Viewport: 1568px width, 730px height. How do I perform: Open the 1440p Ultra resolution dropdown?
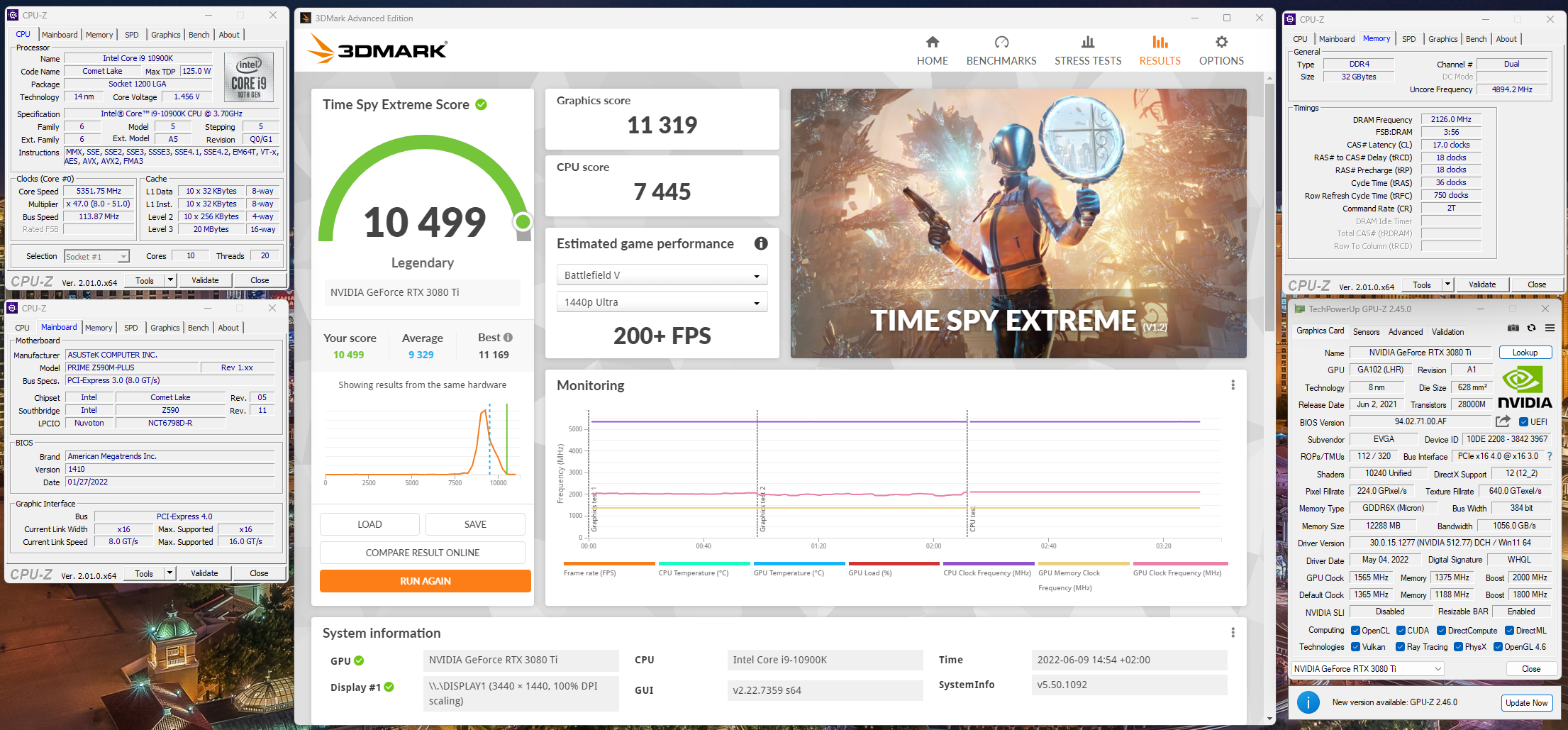662,302
